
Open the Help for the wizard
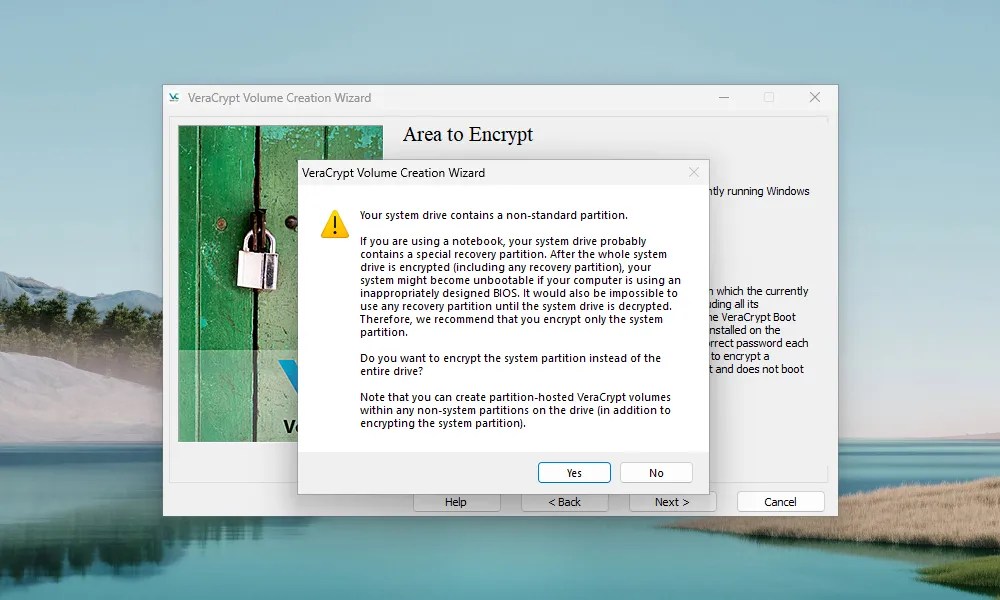click(x=457, y=501)
